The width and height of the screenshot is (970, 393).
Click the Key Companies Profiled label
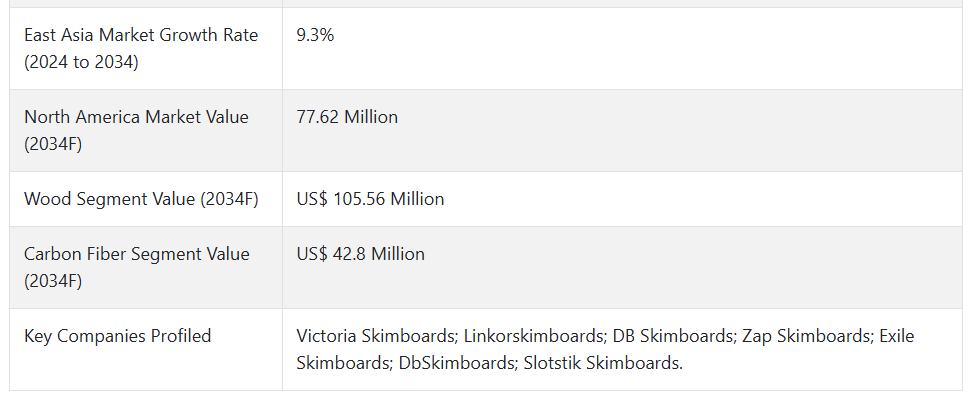(x=118, y=336)
